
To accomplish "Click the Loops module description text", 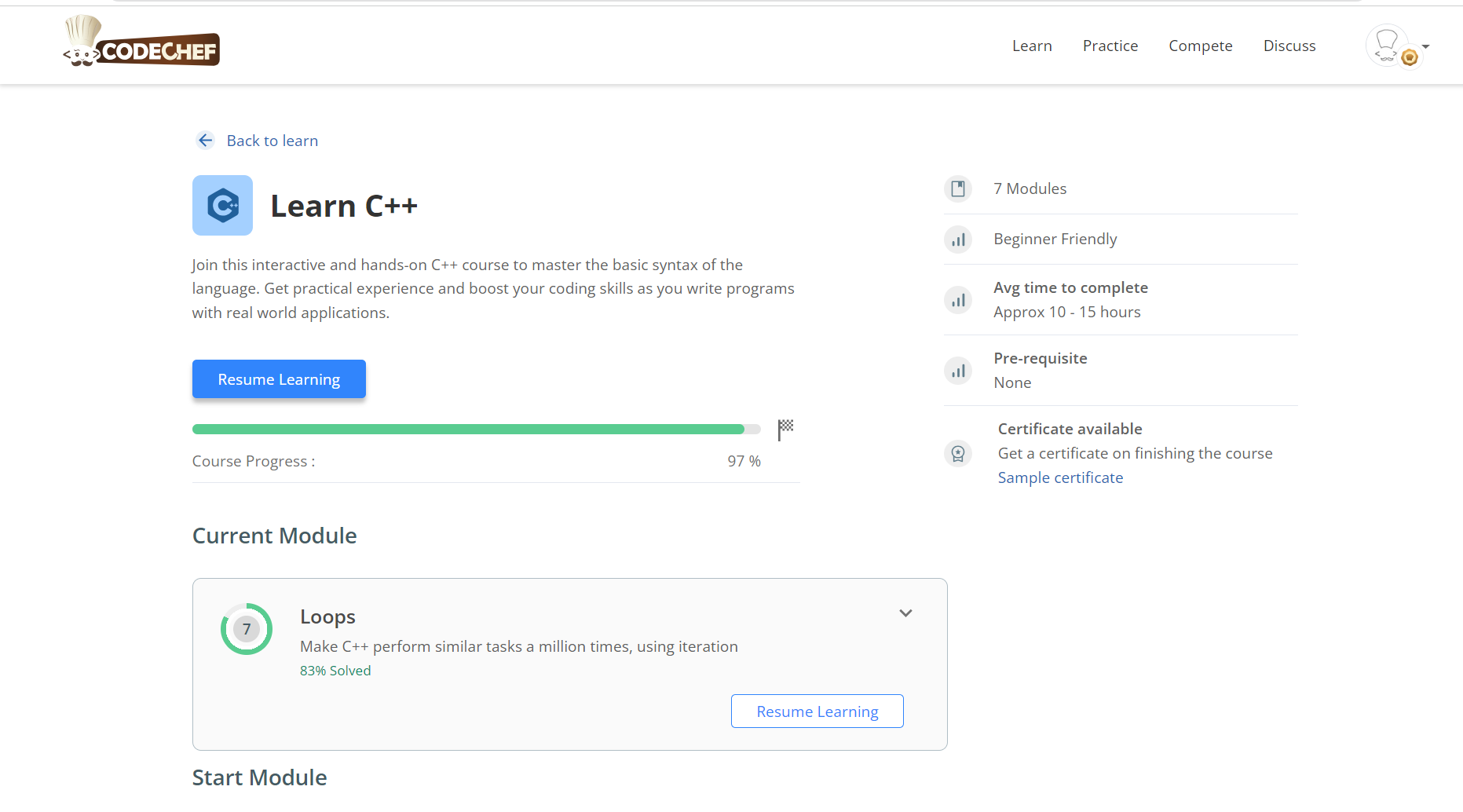I will click(x=519, y=646).
